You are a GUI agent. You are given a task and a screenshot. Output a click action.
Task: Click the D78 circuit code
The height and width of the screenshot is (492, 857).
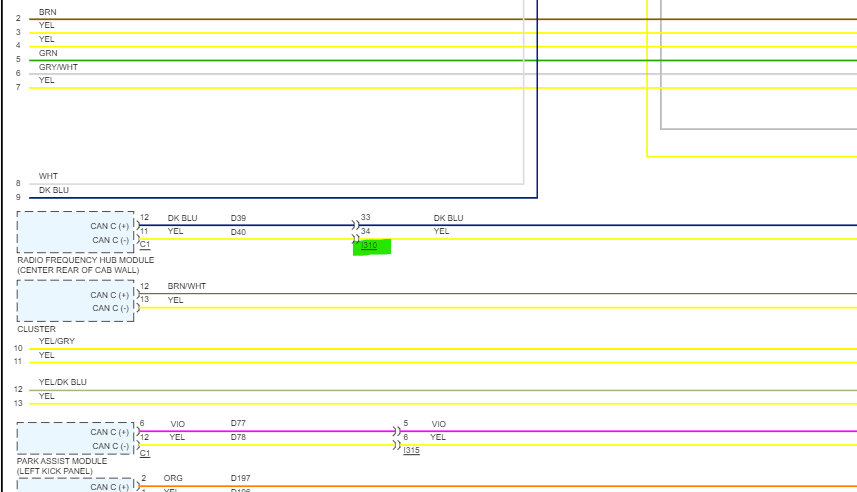tap(238, 437)
